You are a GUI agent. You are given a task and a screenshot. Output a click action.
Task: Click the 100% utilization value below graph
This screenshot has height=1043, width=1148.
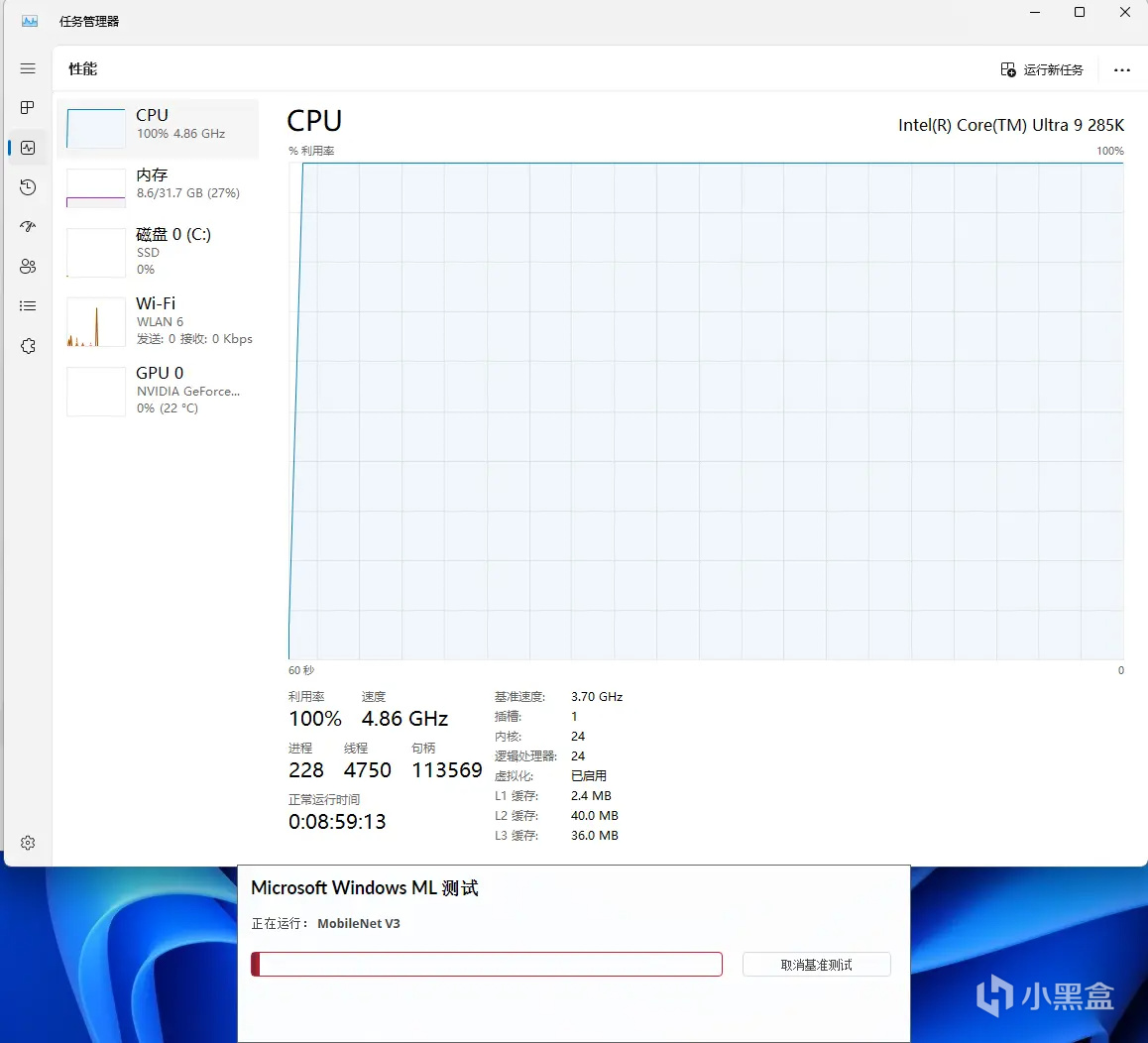315,719
